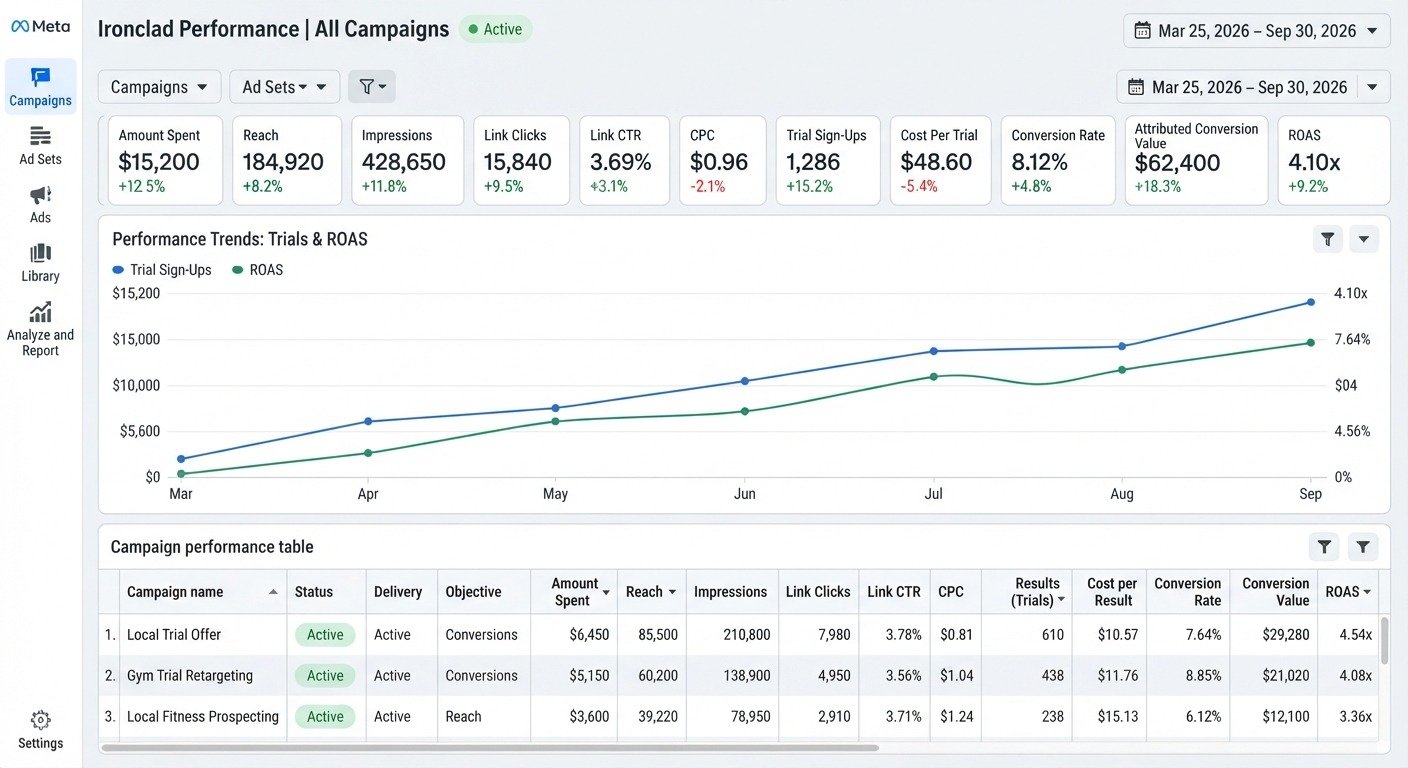
Task: Open the Local Trial Offer campaign
Action: (x=174, y=635)
